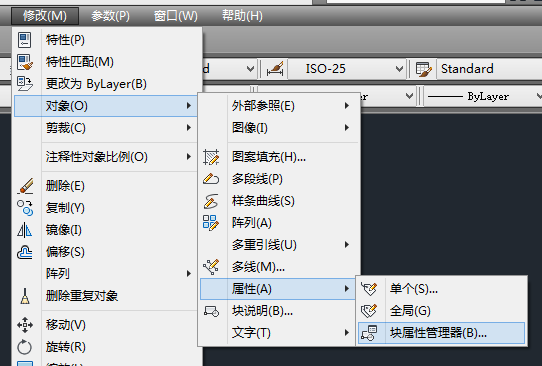542x366 pixels.
Task: Open 块属性管理器(B)... entry
Action: [441, 333]
